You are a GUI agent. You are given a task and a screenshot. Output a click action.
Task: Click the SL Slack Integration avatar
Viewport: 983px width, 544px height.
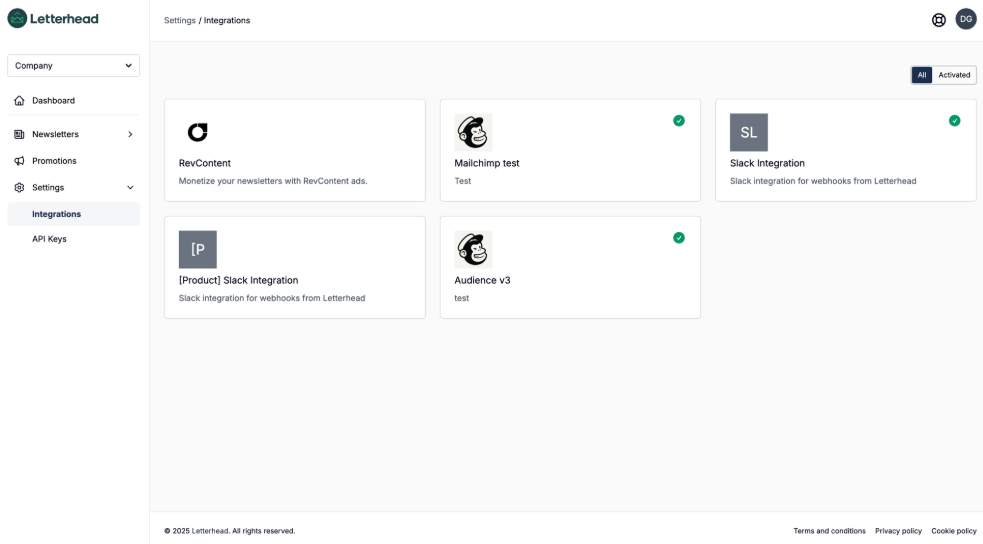point(749,132)
